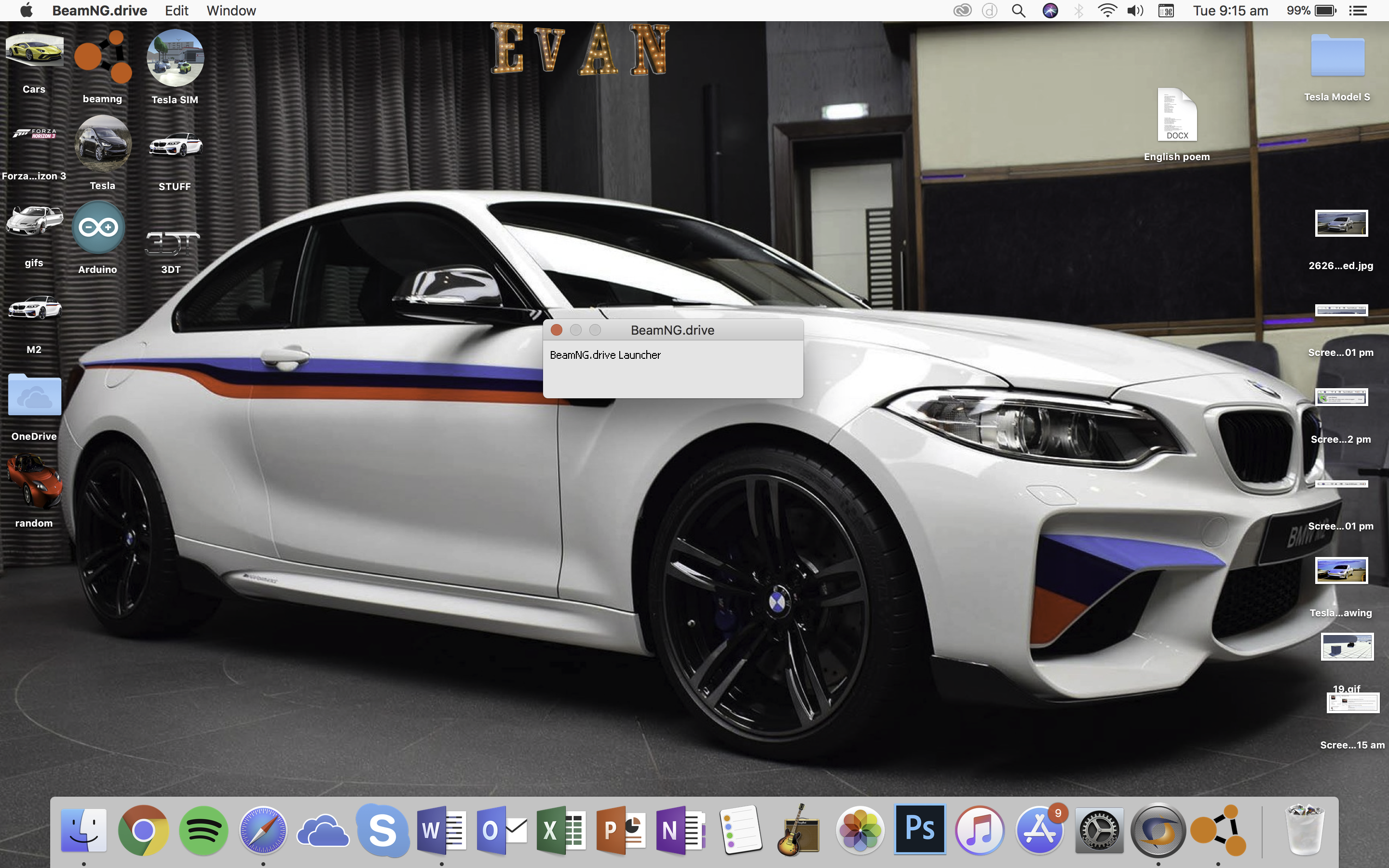Click the Tue 9:15 am clock

[1231, 10]
